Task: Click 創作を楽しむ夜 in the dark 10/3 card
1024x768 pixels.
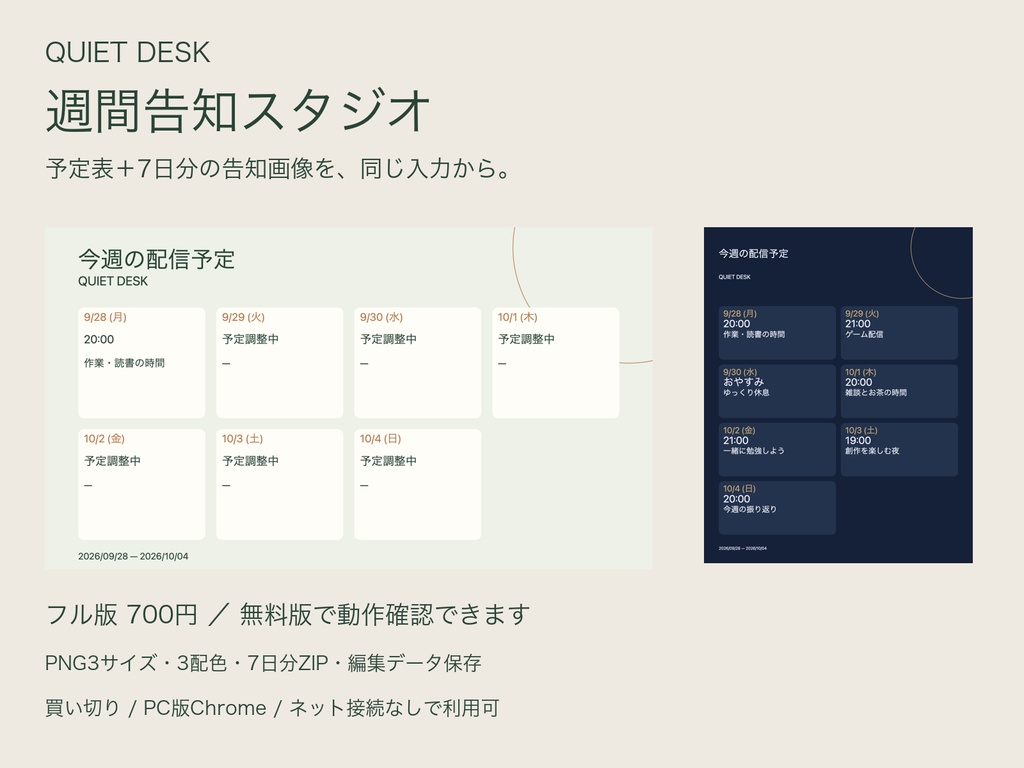Action: tap(872, 451)
